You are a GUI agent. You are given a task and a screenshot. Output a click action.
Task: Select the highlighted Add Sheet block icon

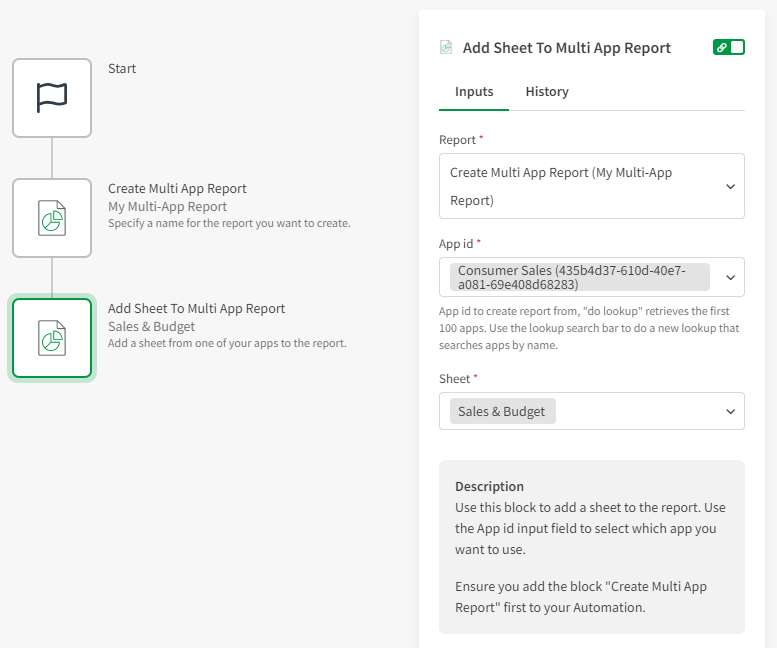tap(52, 338)
